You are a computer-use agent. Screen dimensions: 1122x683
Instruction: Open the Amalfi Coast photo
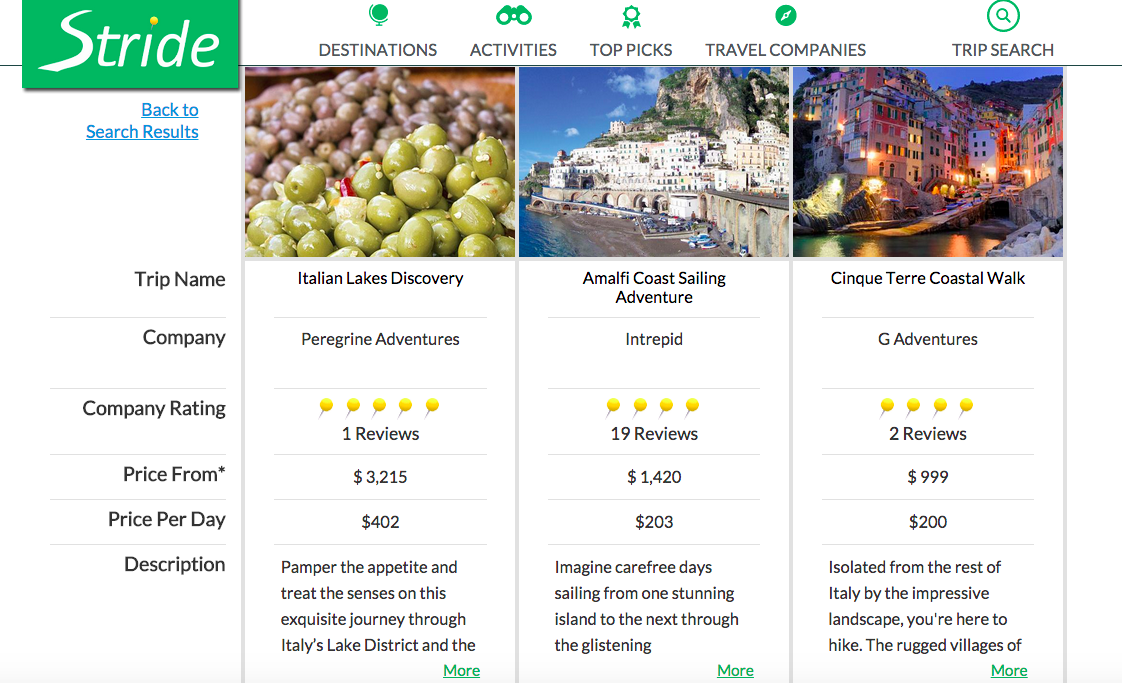pos(654,162)
